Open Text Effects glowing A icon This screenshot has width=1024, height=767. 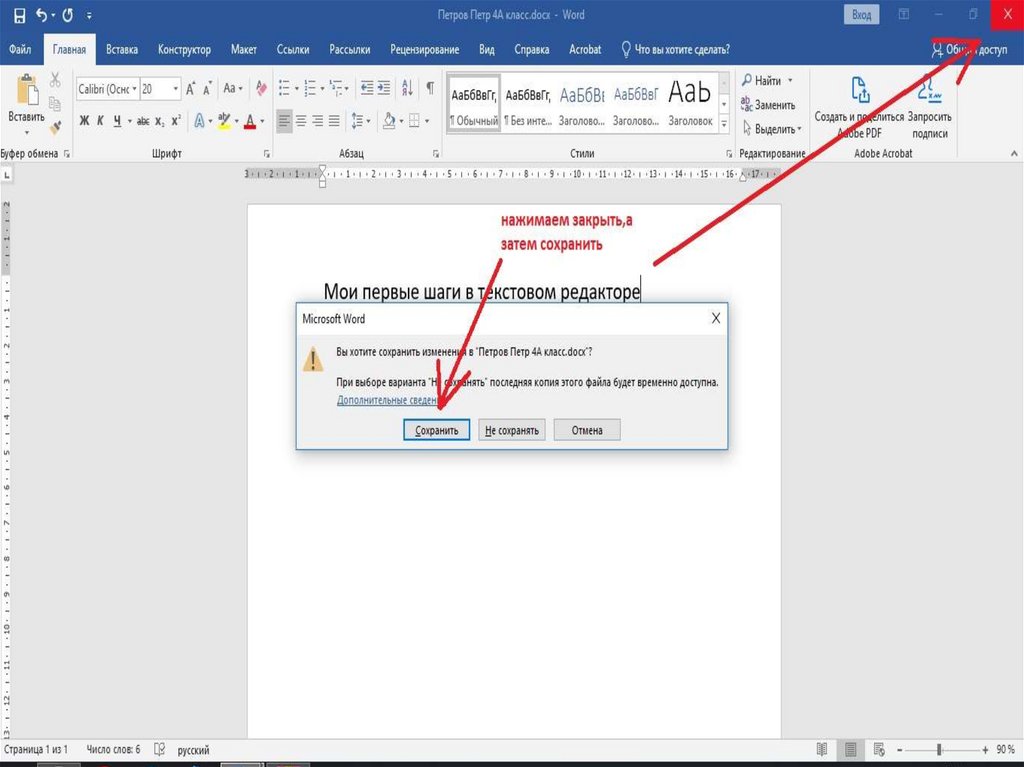point(199,121)
